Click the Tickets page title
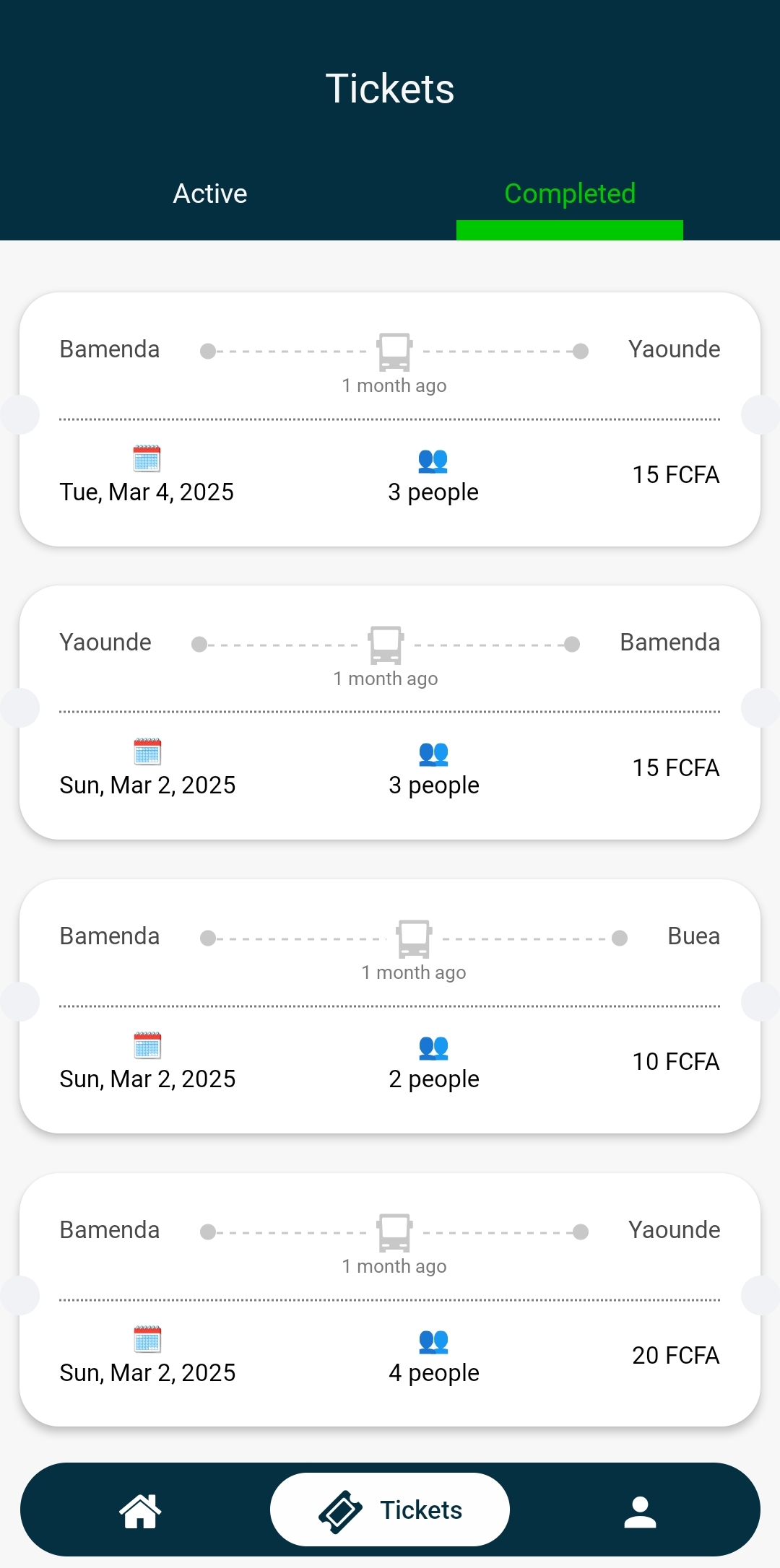The width and height of the screenshot is (780, 1568). coord(390,89)
